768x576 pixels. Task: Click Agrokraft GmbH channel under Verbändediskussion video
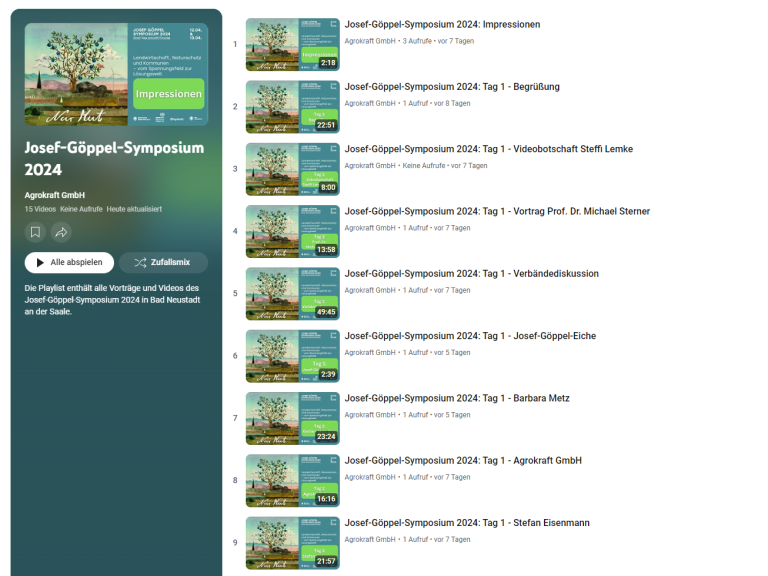(370, 290)
